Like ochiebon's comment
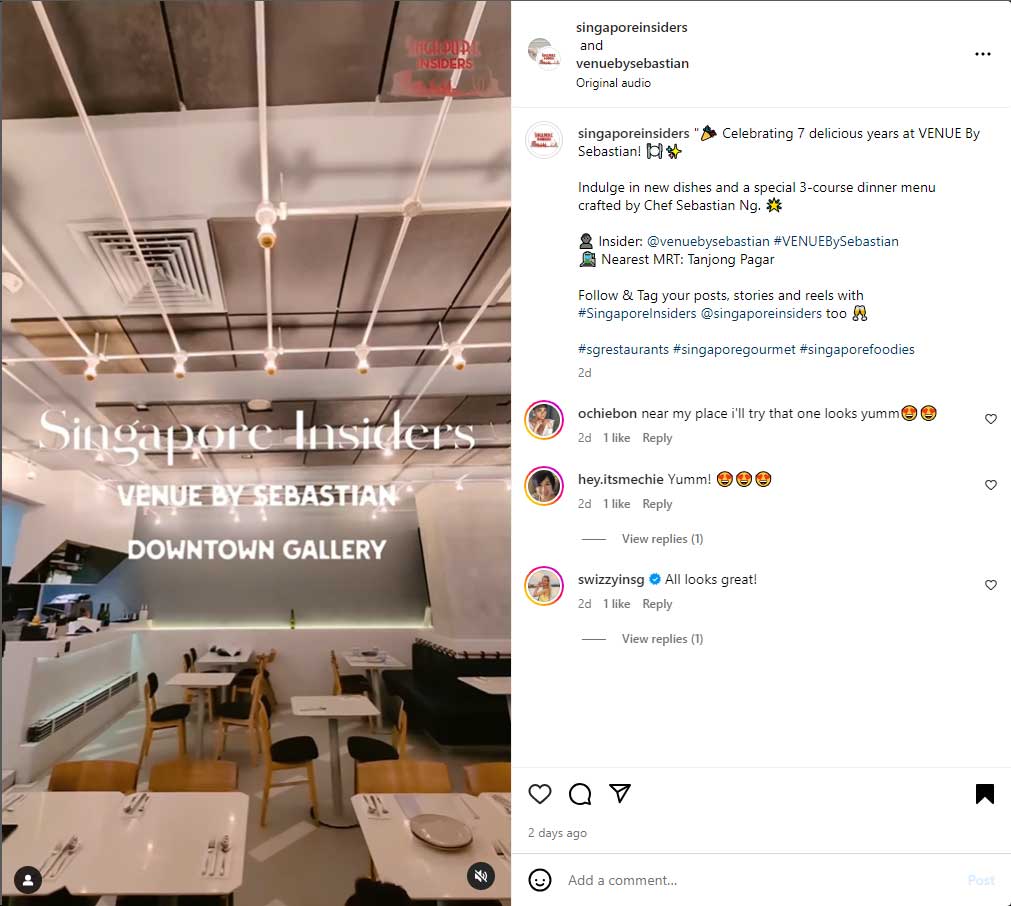Viewport: 1011px width, 906px height. pyautogui.click(x=991, y=419)
